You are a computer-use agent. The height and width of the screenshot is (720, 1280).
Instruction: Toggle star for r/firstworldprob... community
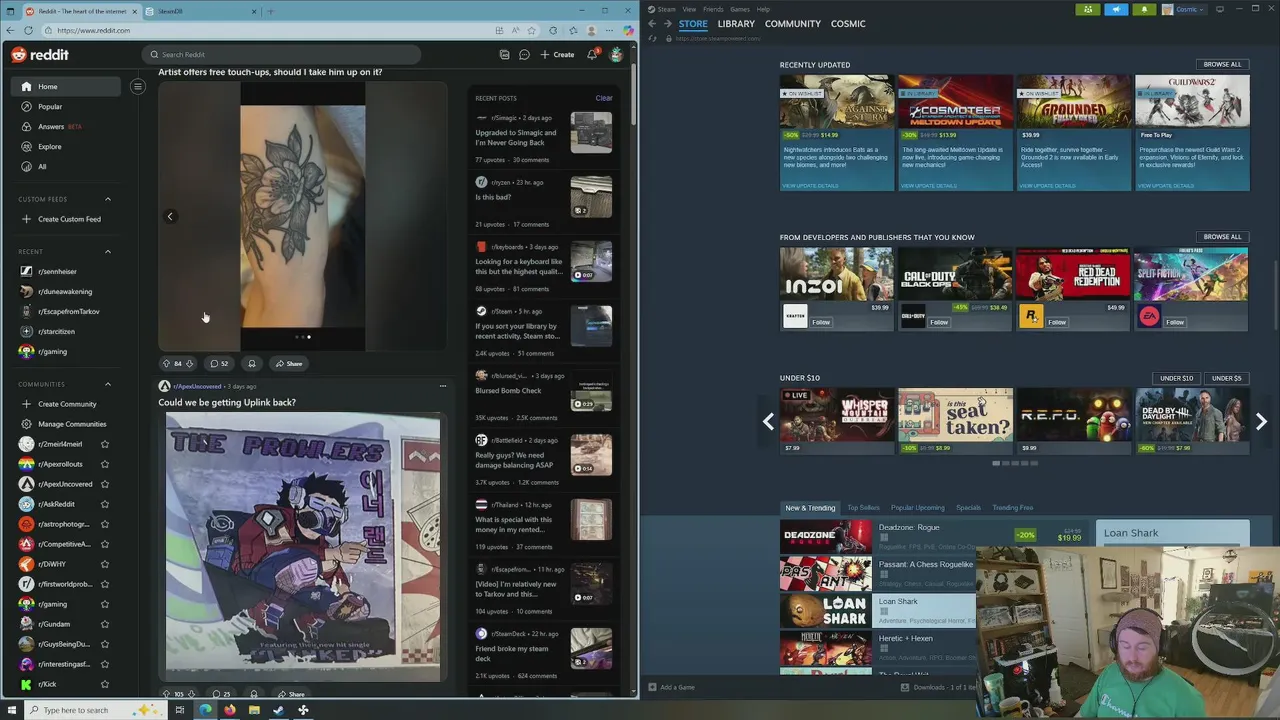[x=105, y=584]
